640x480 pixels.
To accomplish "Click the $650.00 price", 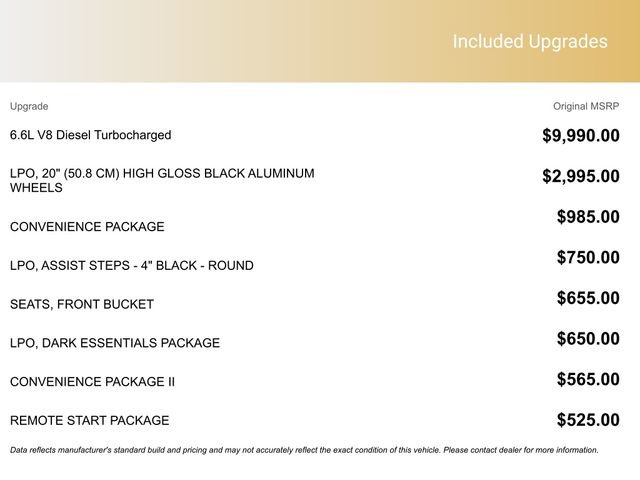I will (x=587, y=339).
